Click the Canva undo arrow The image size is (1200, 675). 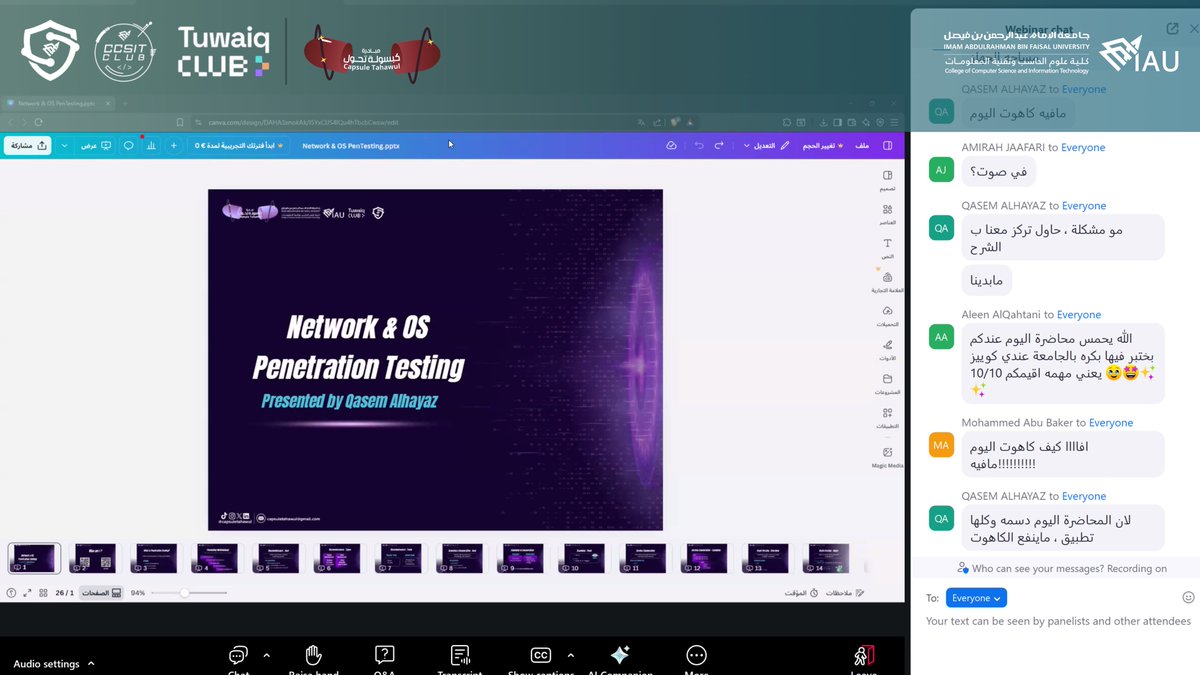(699, 146)
